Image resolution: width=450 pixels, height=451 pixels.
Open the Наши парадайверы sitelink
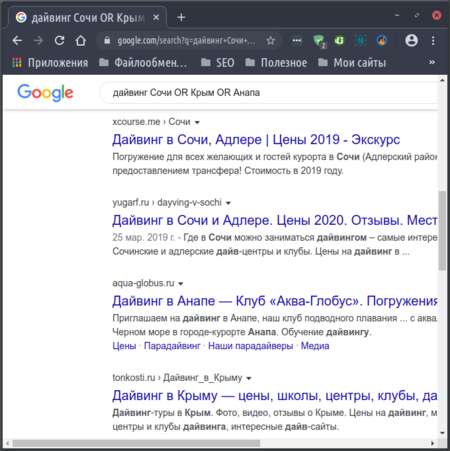[x=250, y=346]
